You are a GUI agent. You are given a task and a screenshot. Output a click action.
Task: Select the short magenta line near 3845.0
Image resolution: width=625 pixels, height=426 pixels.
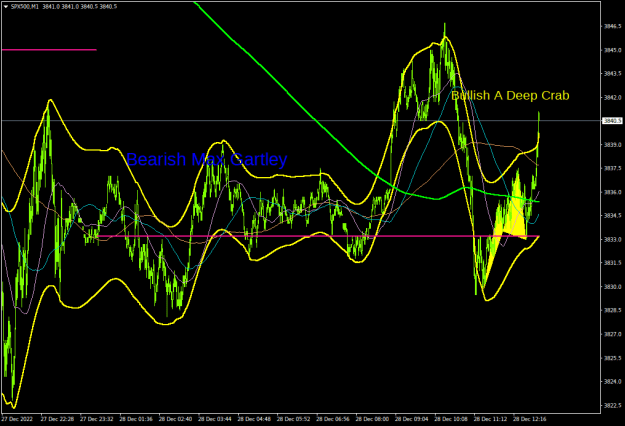(49, 50)
